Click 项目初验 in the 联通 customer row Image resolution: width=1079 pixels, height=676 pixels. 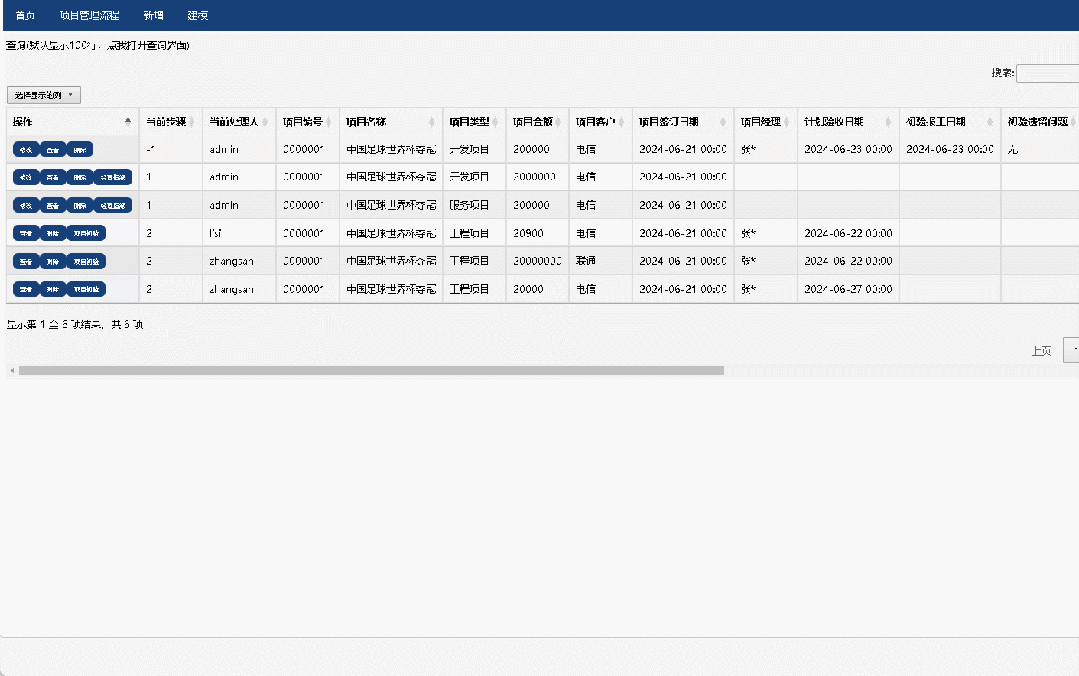click(x=86, y=262)
